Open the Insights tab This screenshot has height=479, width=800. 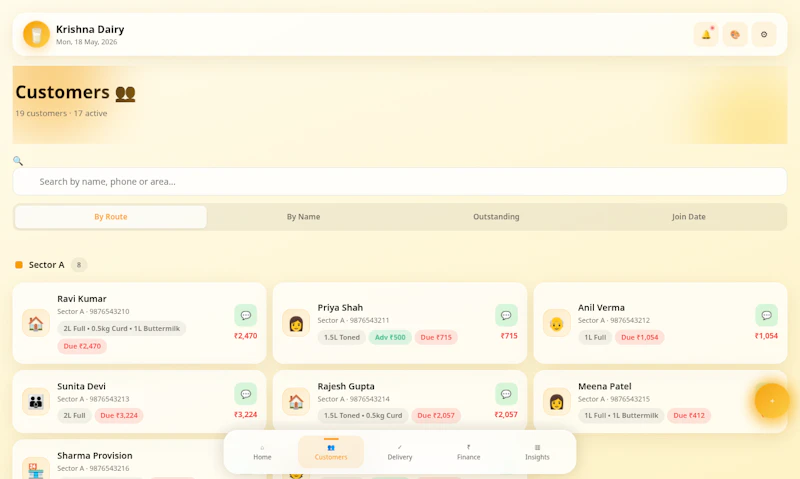(537, 452)
